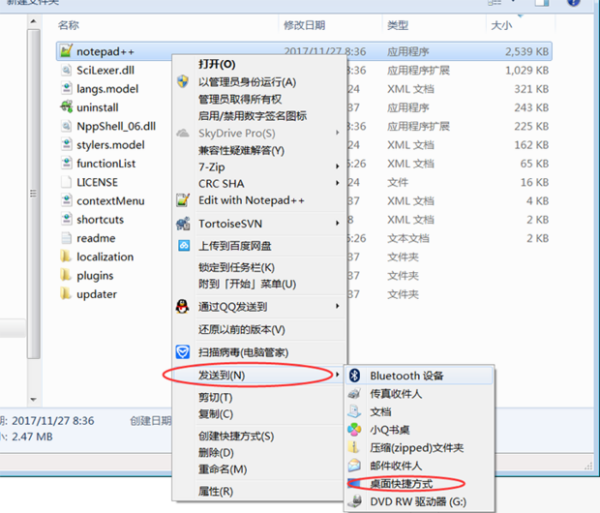Click the SkyDrive Pro cloud icon
This screenshot has width=600, height=513.
point(183,133)
